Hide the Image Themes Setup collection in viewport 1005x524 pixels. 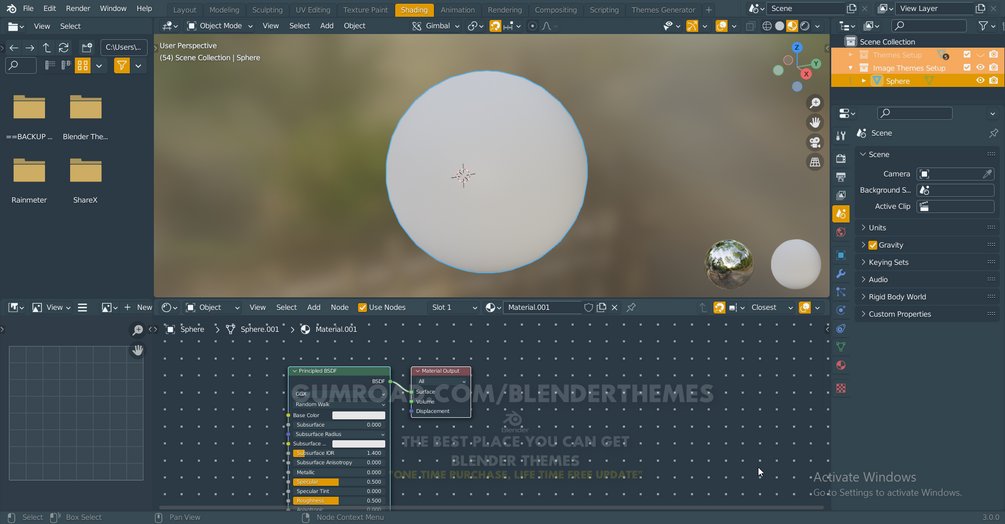pos(980,68)
